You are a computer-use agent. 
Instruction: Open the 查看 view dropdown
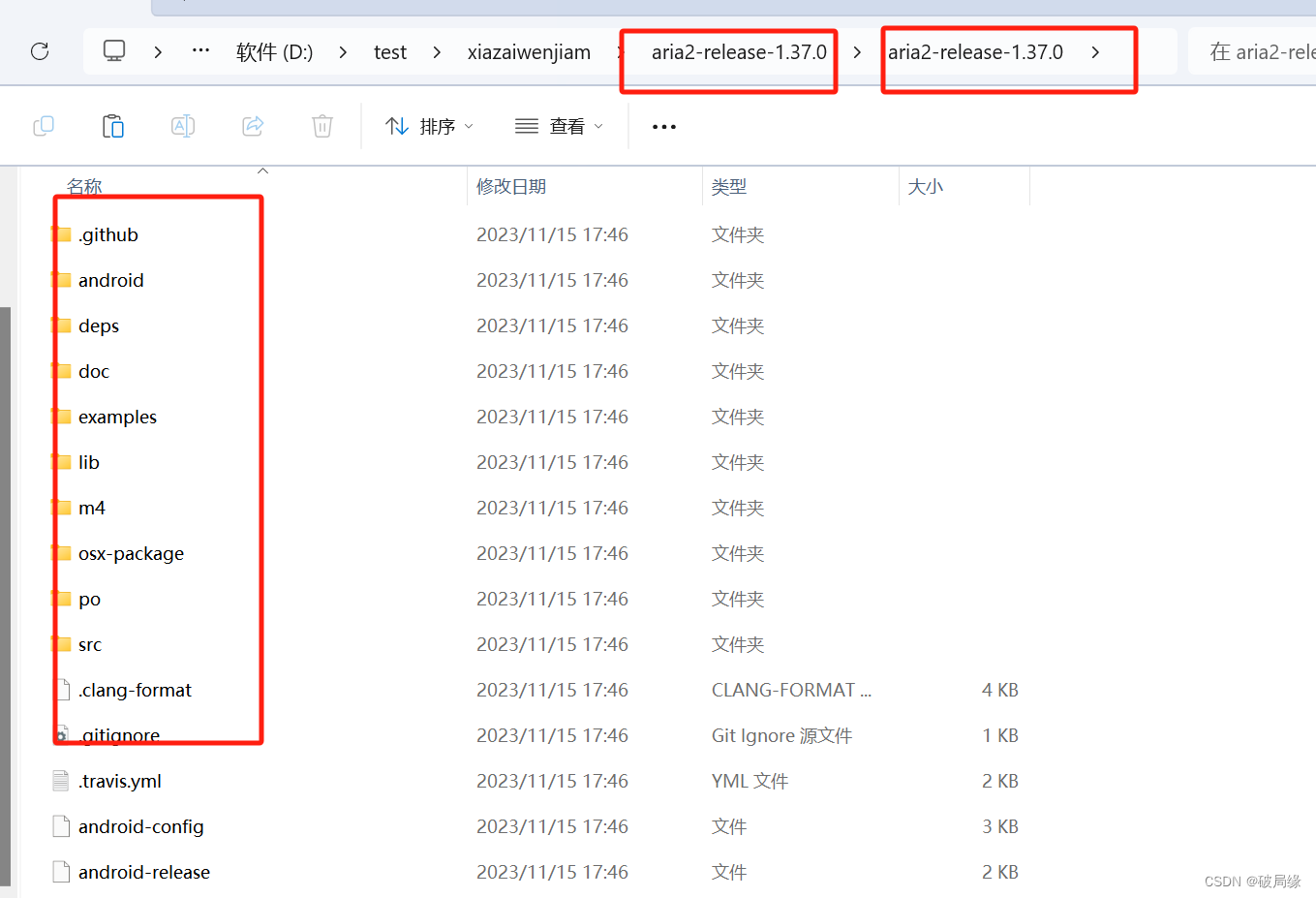tap(559, 126)
